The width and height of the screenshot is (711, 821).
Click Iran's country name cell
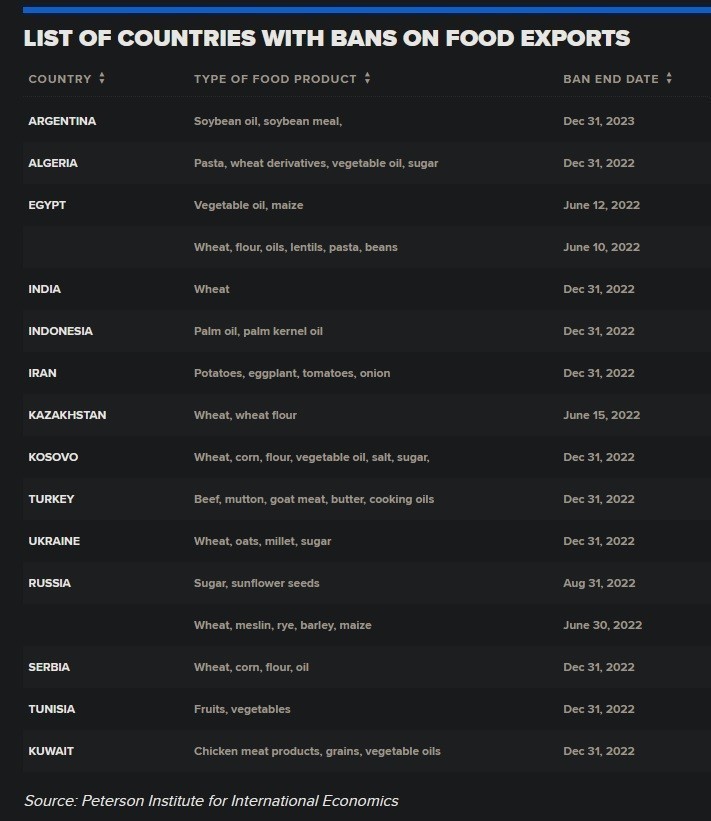pyautogui.click(x=43, y=373)
